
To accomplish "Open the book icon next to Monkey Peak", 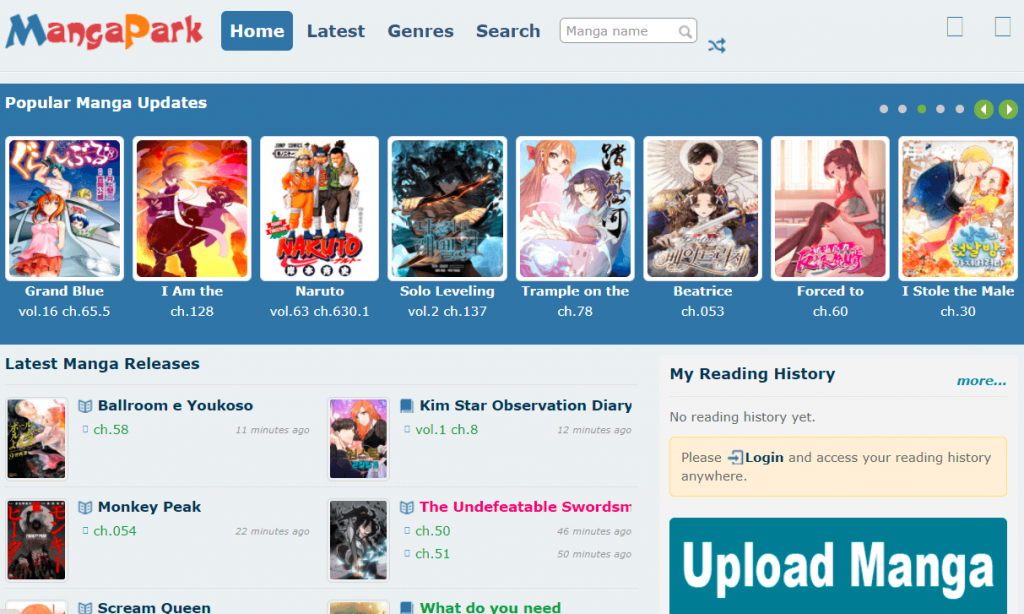I will click(x=87, y=507).
